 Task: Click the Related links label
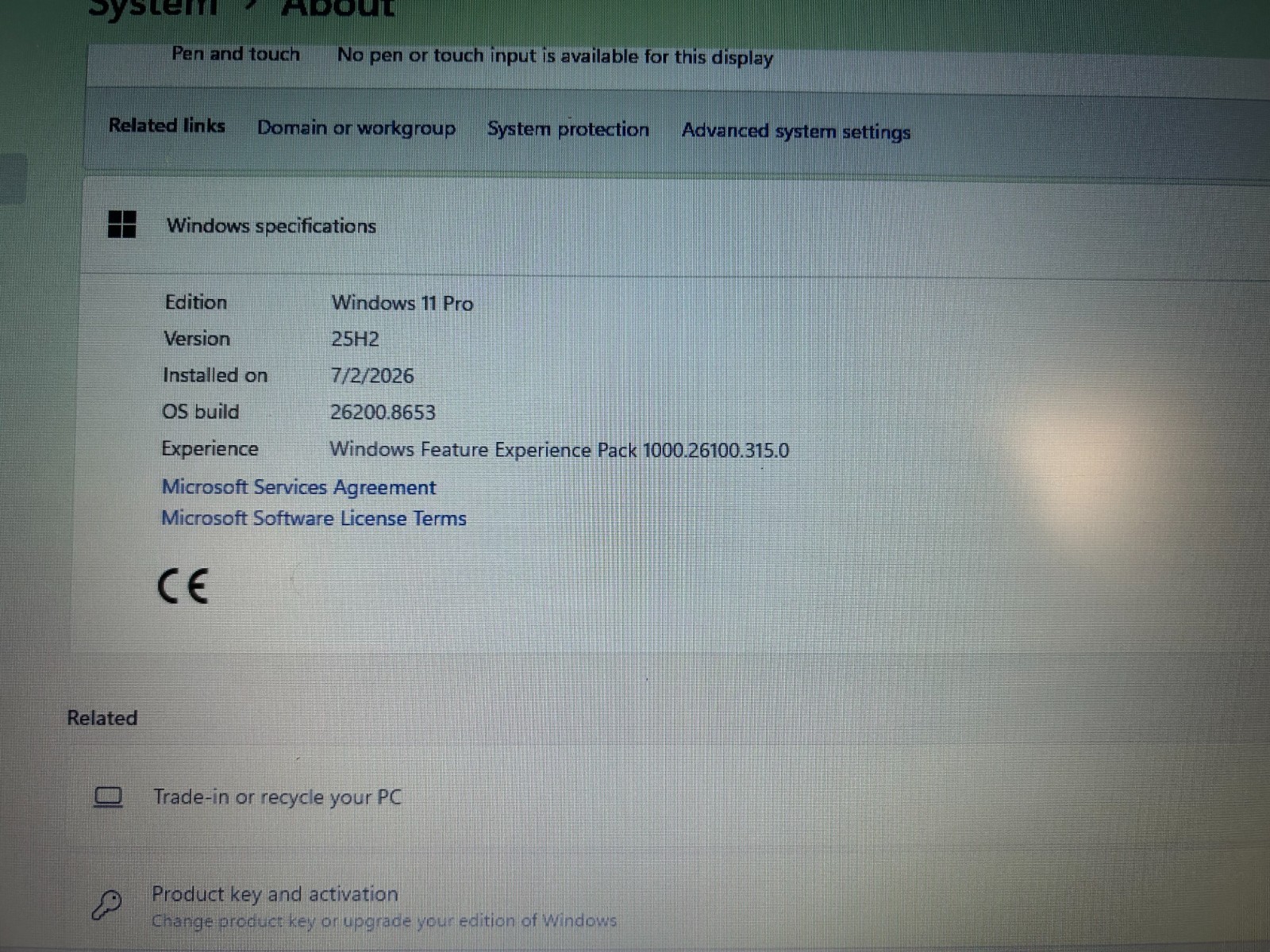pyautogui.click(x=167, y=125)
